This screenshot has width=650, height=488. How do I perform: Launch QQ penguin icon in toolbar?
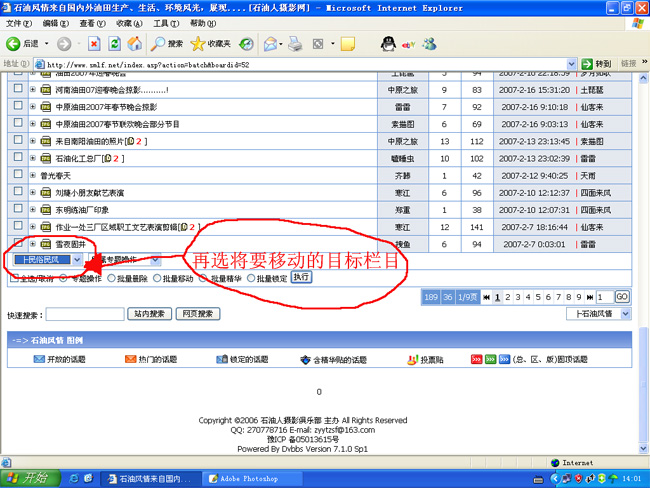388,44
